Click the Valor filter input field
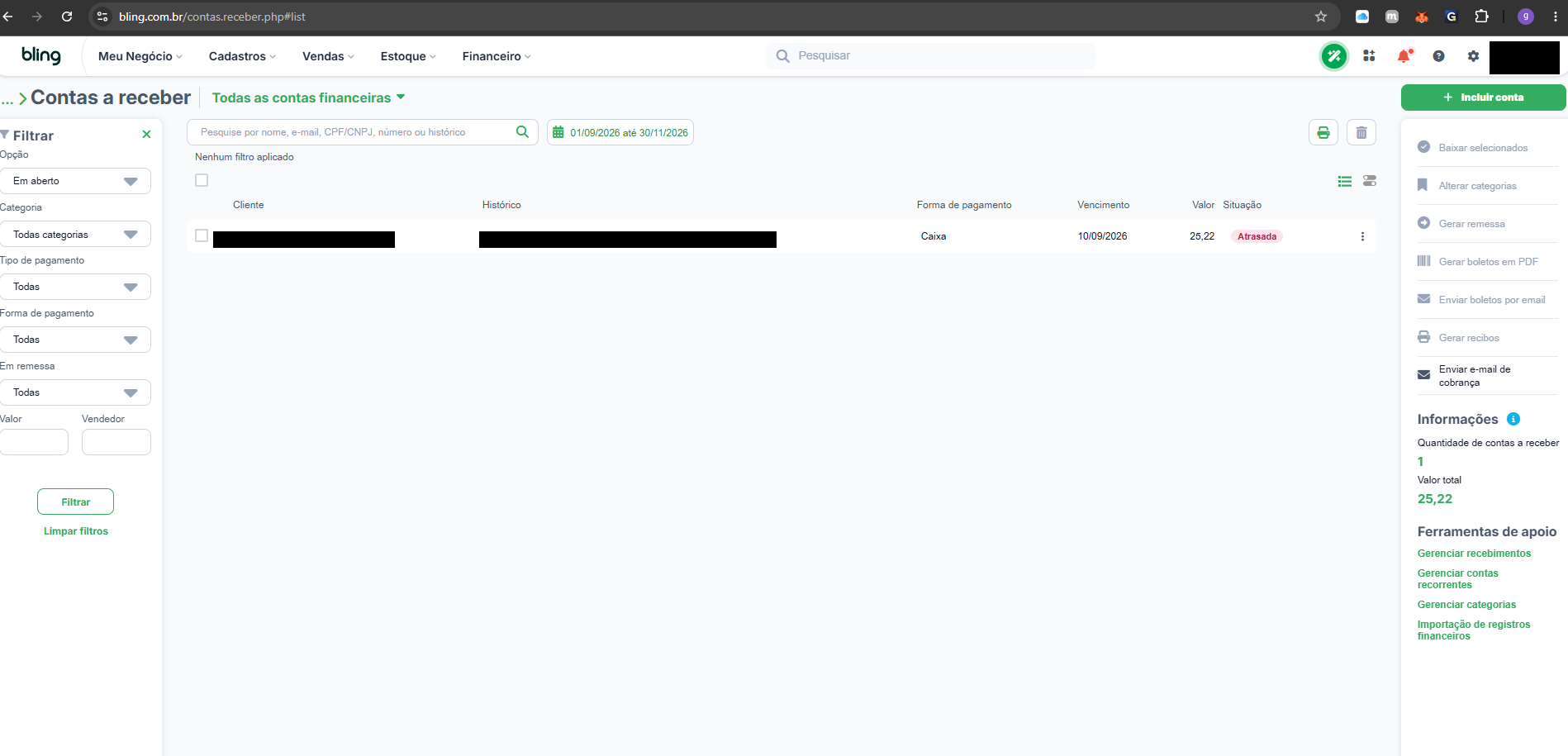 tap(34, 442)
